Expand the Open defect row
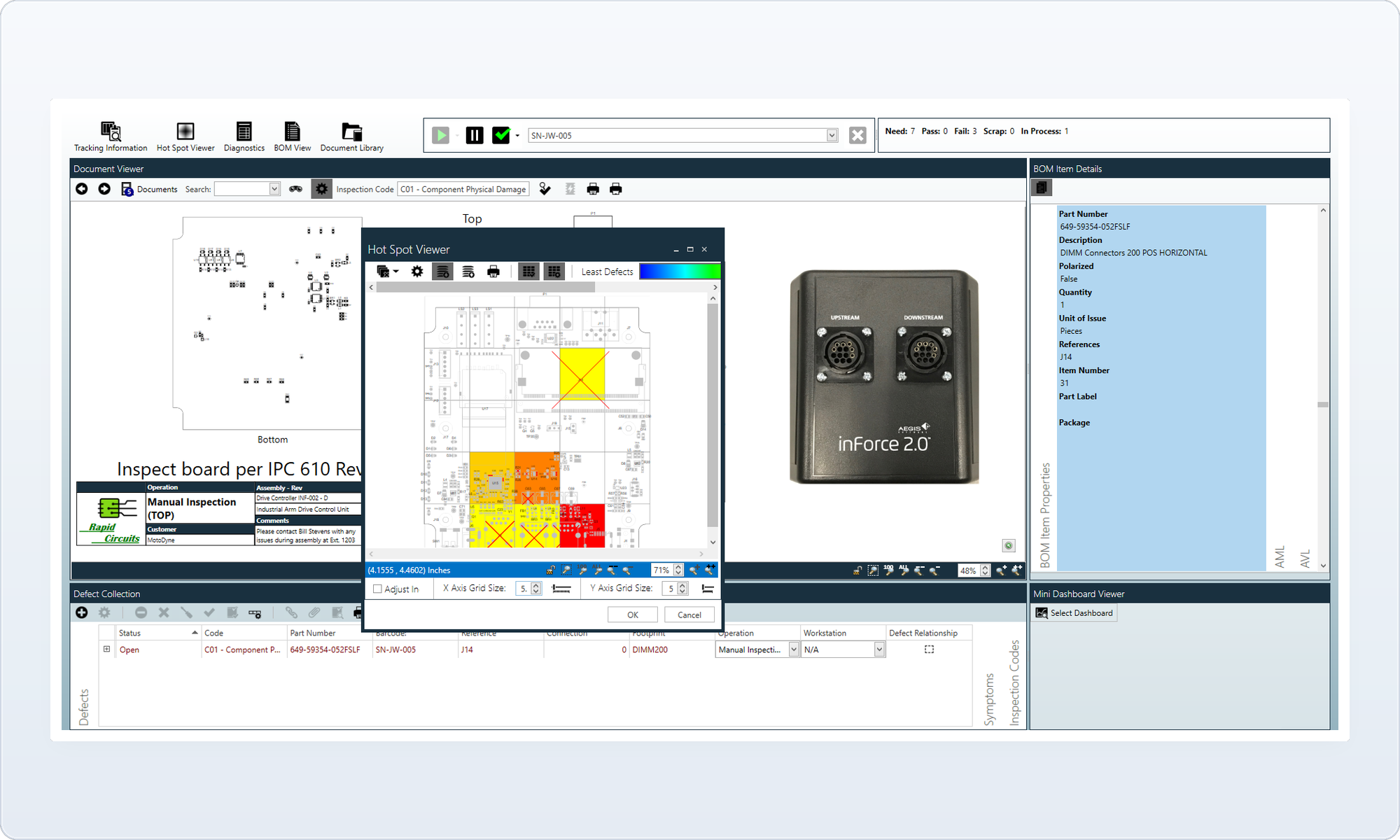The width and height of the screenshot is (1400, 840). pos(107,650)
